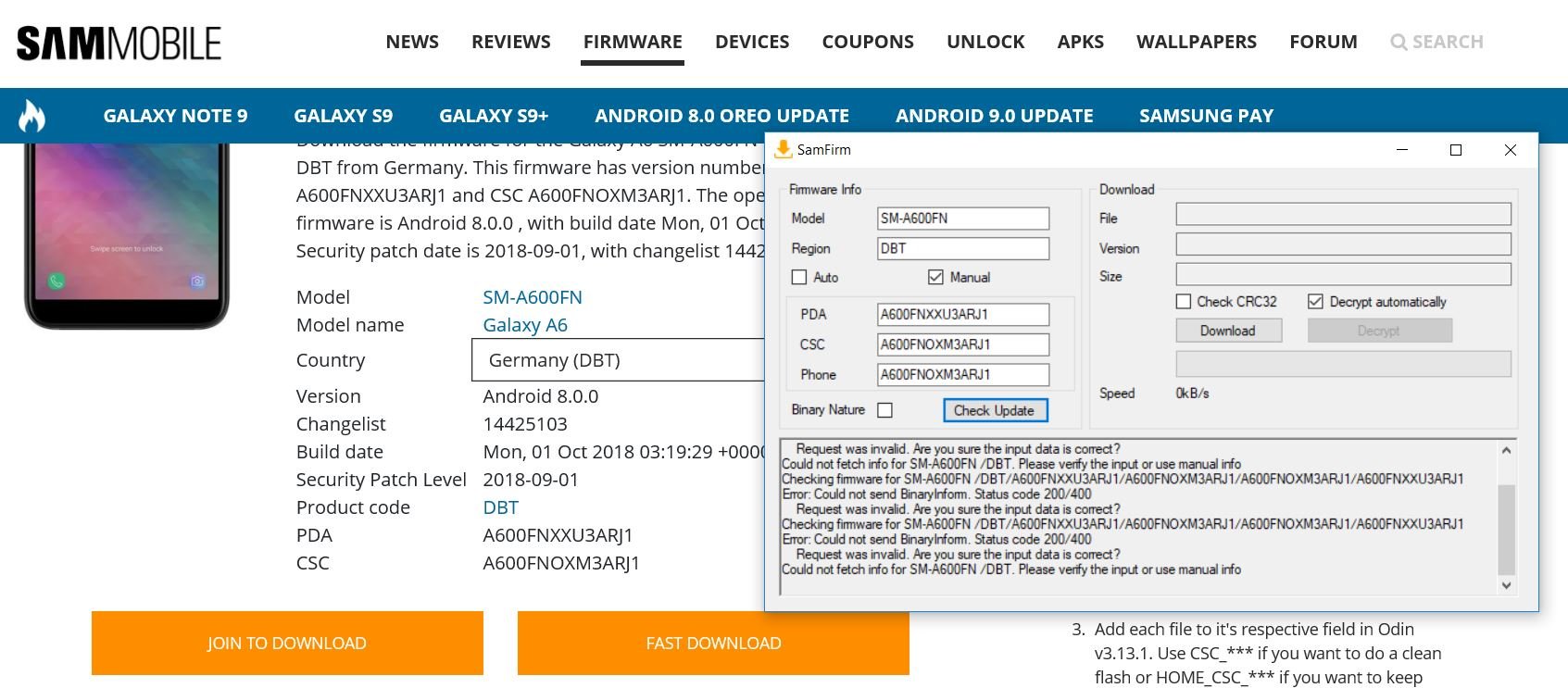Click the search magnifier icon
The height and width of the screenshot is (688, 1568).
1399,43
